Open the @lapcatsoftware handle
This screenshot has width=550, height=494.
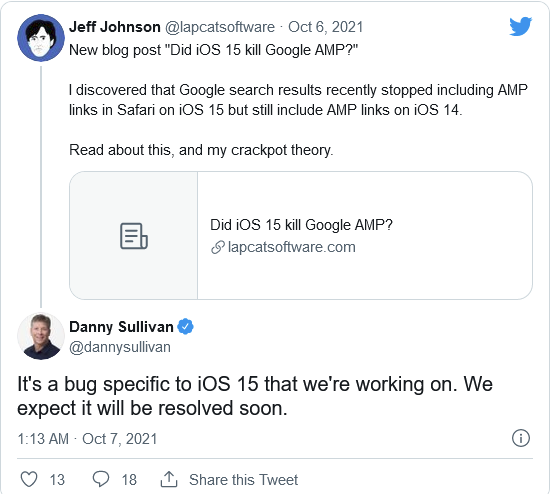tap(220, 27)
